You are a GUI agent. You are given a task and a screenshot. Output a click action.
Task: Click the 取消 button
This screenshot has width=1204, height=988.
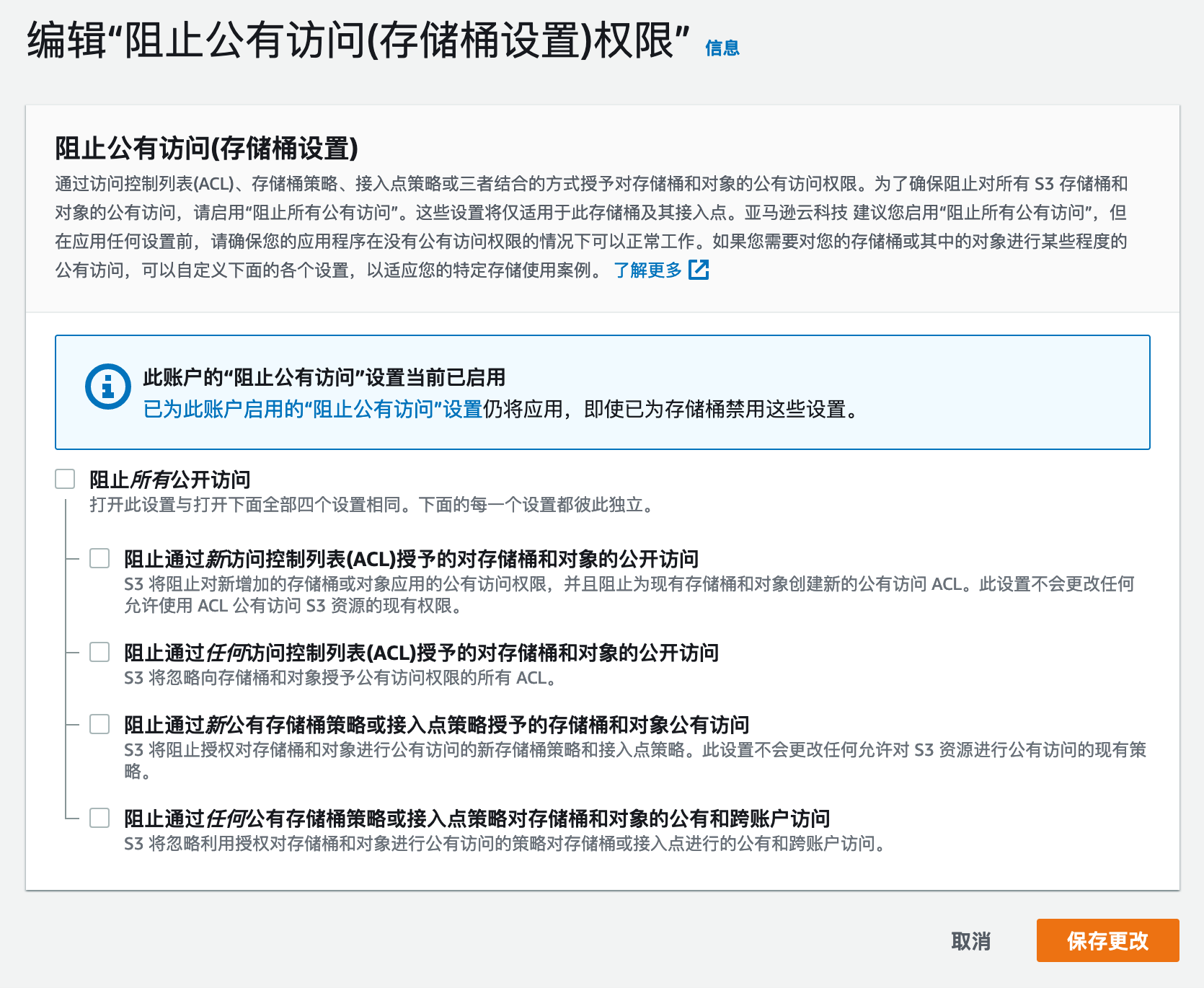coord(970,940)
